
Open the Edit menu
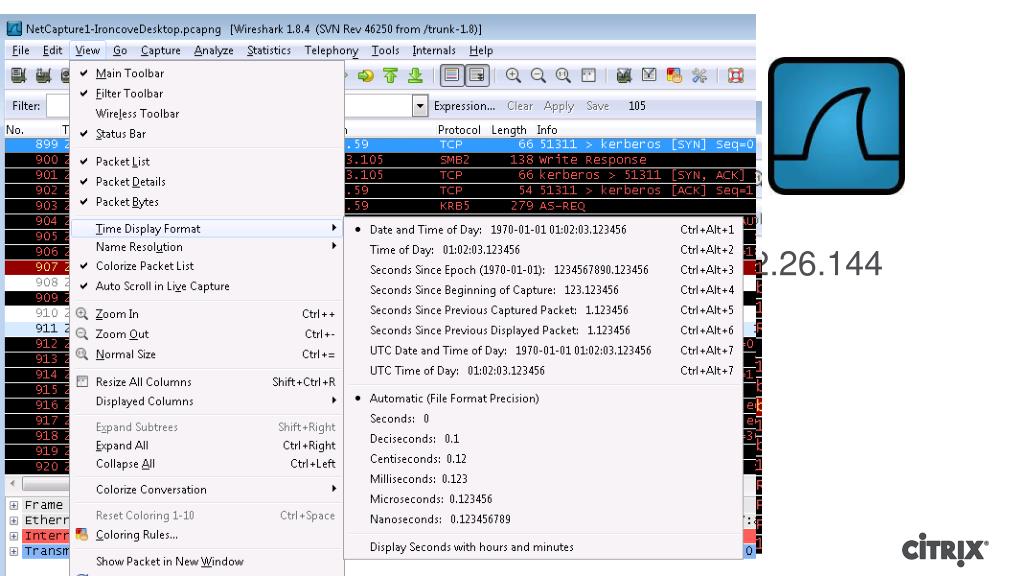(52, 50)
